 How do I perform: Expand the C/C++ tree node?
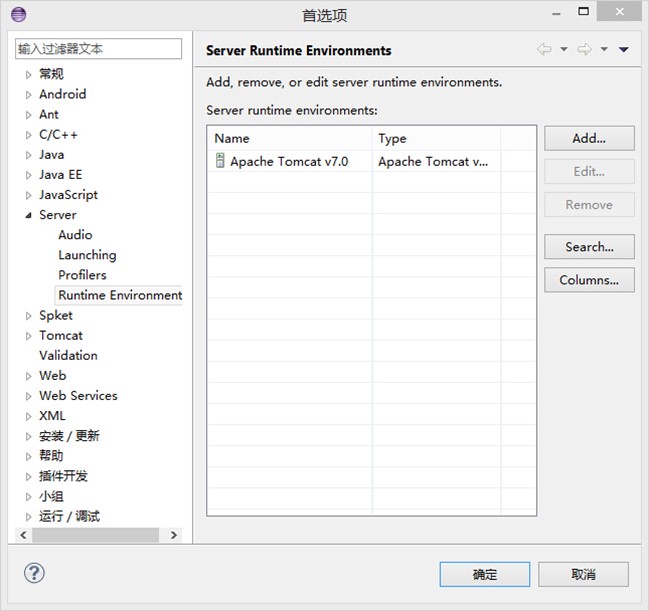[28, 135]
